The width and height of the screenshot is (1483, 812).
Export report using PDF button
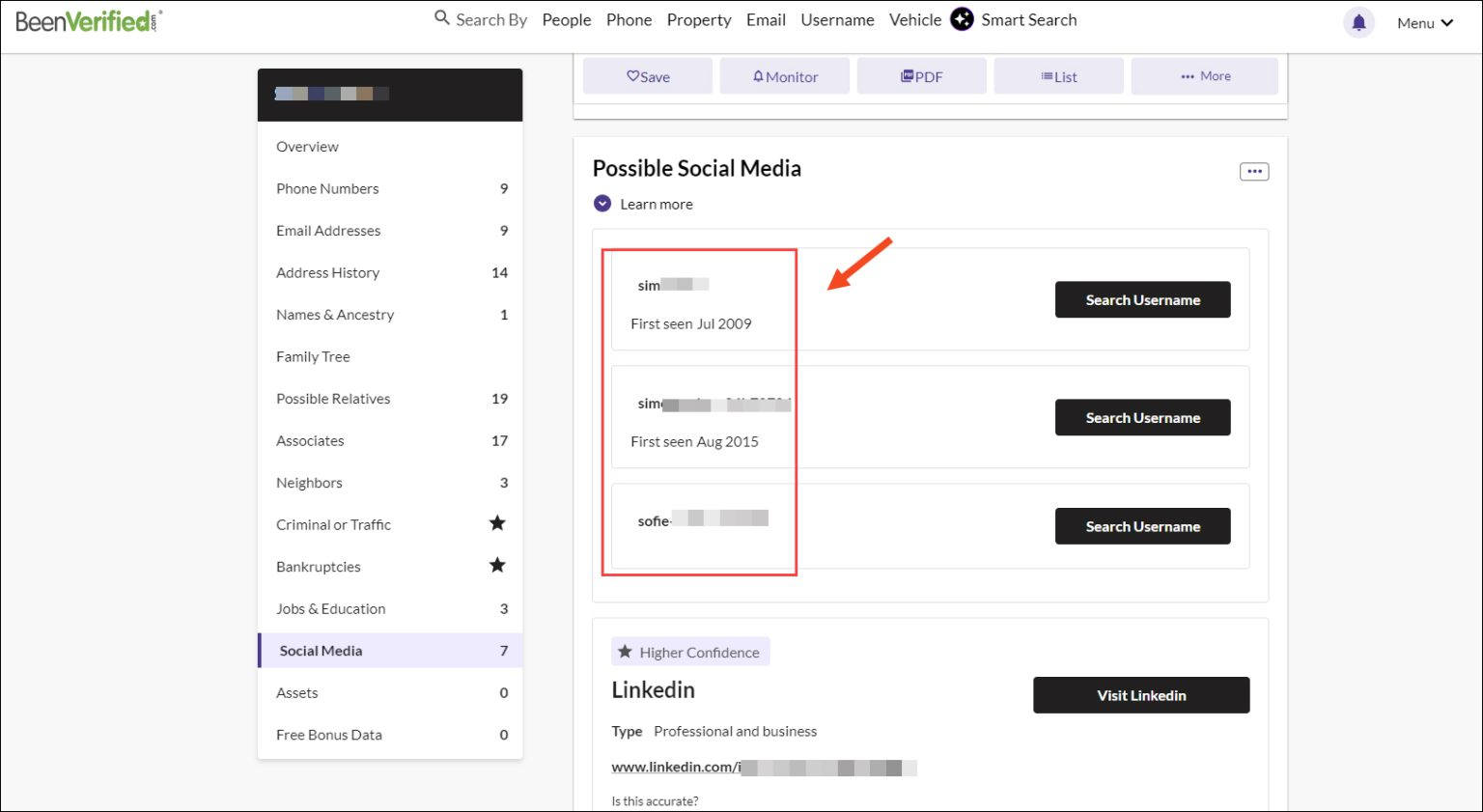tap(922, 76)
